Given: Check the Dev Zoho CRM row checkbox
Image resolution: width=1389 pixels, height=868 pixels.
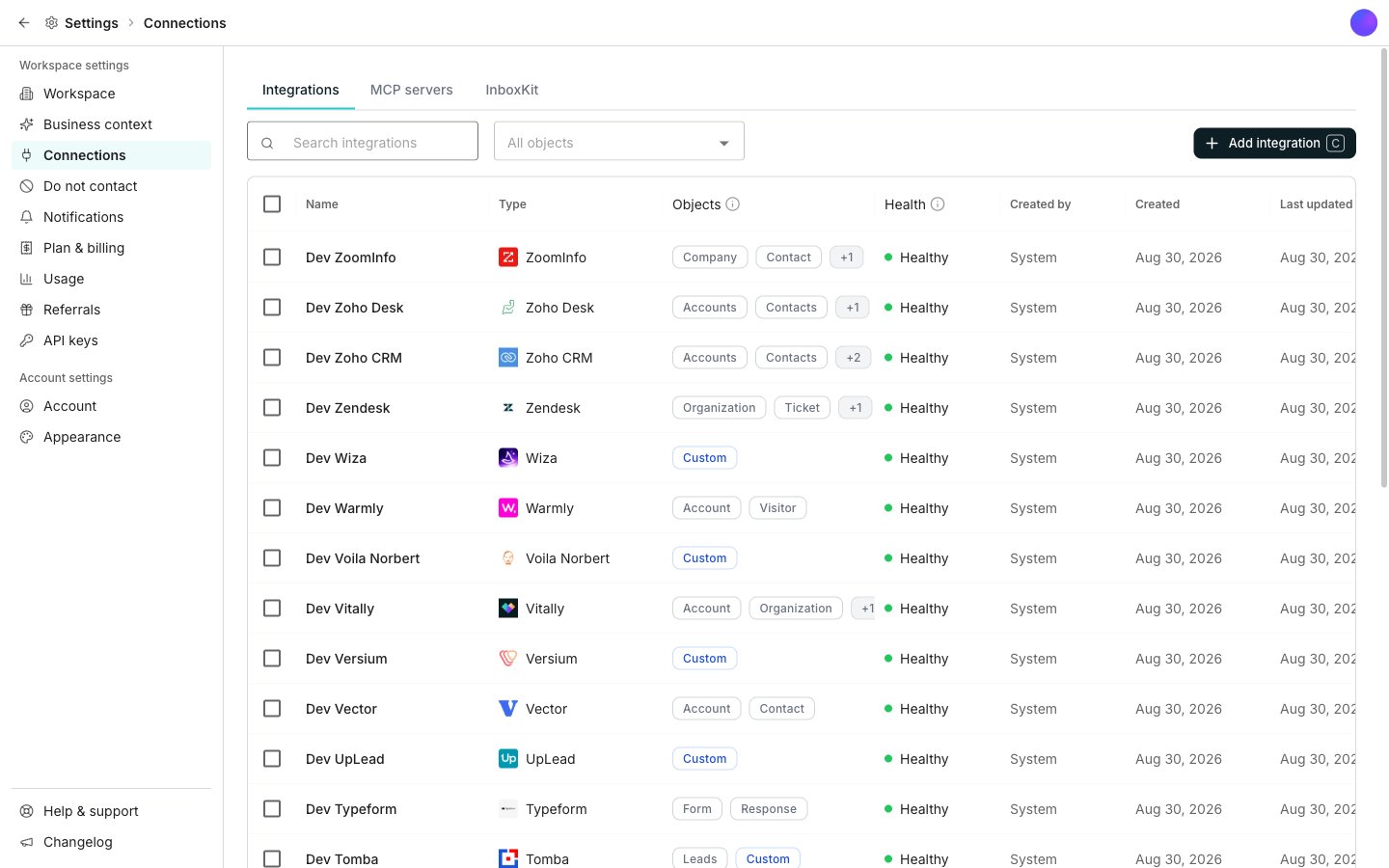Looking at the screenshot, I should click(x=272, y=358).
